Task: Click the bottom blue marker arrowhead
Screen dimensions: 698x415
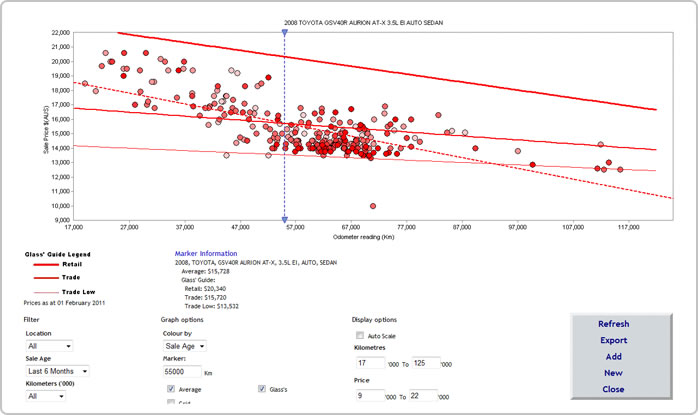Action: [x=285, y=220]
